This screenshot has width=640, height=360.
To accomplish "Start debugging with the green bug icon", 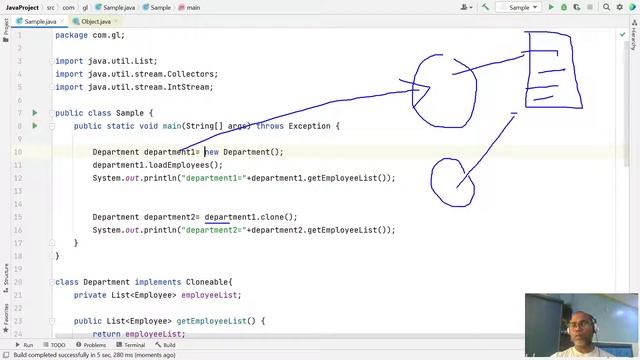I will pyautogui.click(x=564, y=7).
